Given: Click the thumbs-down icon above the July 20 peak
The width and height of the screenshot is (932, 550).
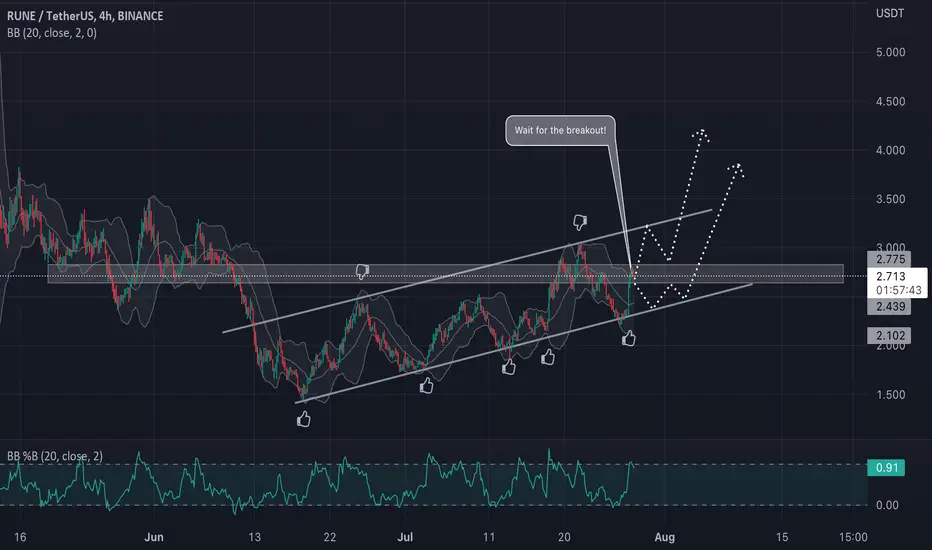Looking at the screenshot, I should click(x=580, y=222).
